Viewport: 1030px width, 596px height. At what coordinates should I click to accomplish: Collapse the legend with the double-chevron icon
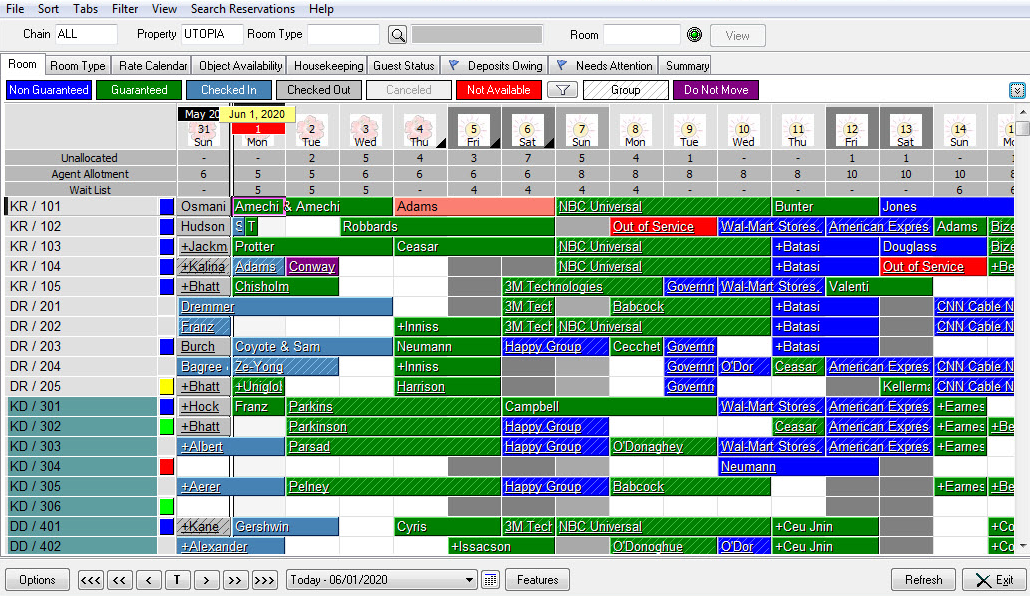pos(1017,91)
